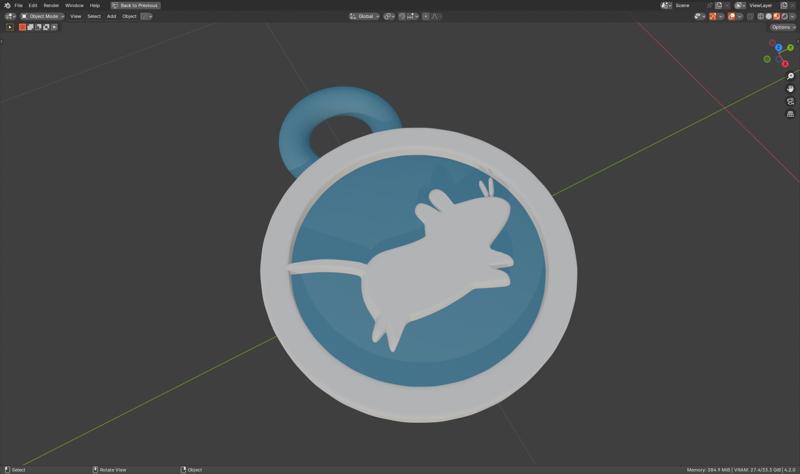Toggle perspective/orthographic grid icon

[x=790, y=114]
